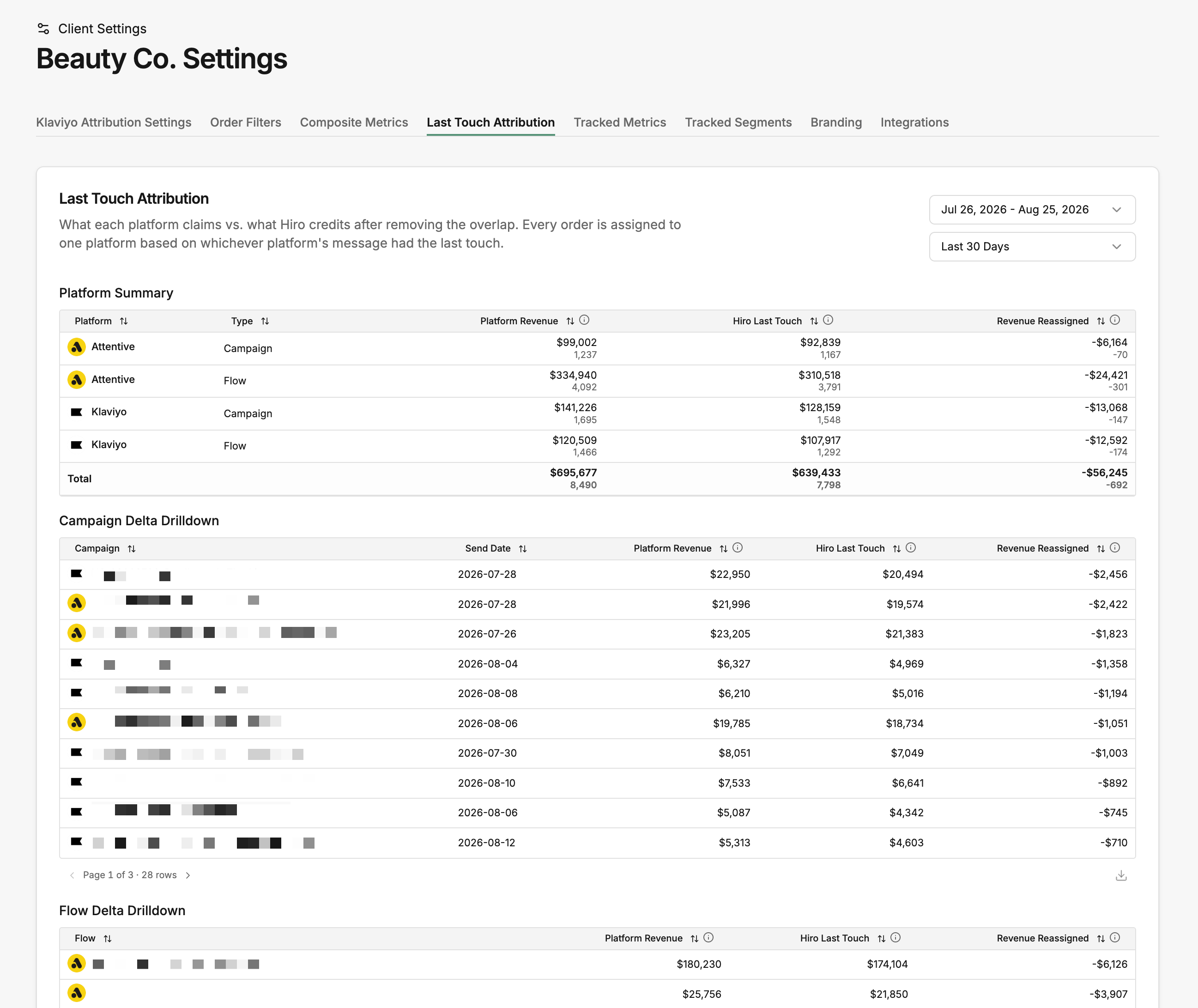Click the $22,950 campaign revenue cell
Image resolution: width=1198 pixels, height=1008 pixels.
(x=730, y=574)
